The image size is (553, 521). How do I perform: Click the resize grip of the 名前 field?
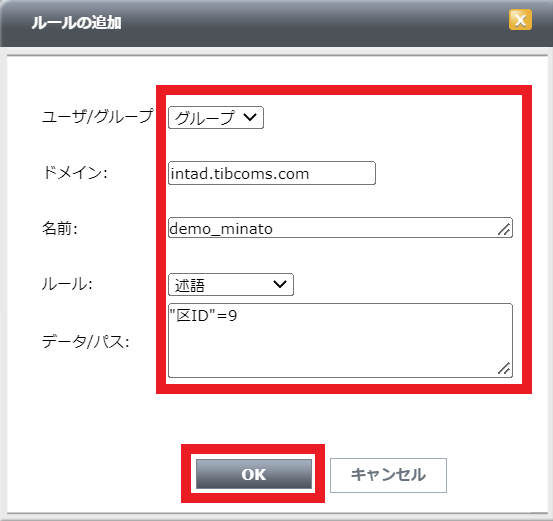pos(504,230)
